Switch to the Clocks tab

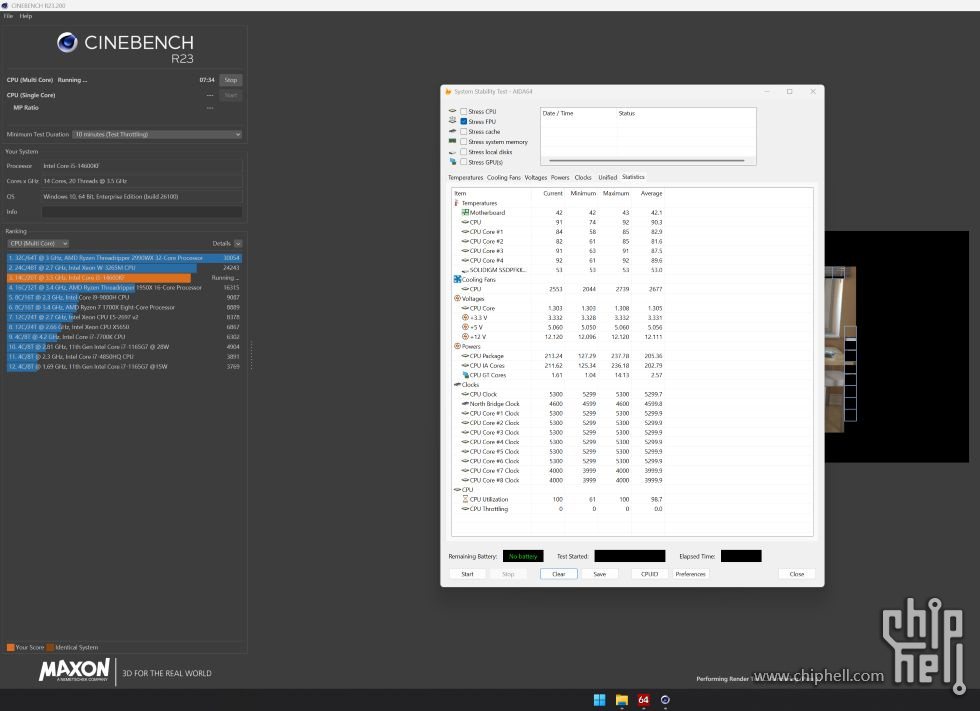coord(583,177)
